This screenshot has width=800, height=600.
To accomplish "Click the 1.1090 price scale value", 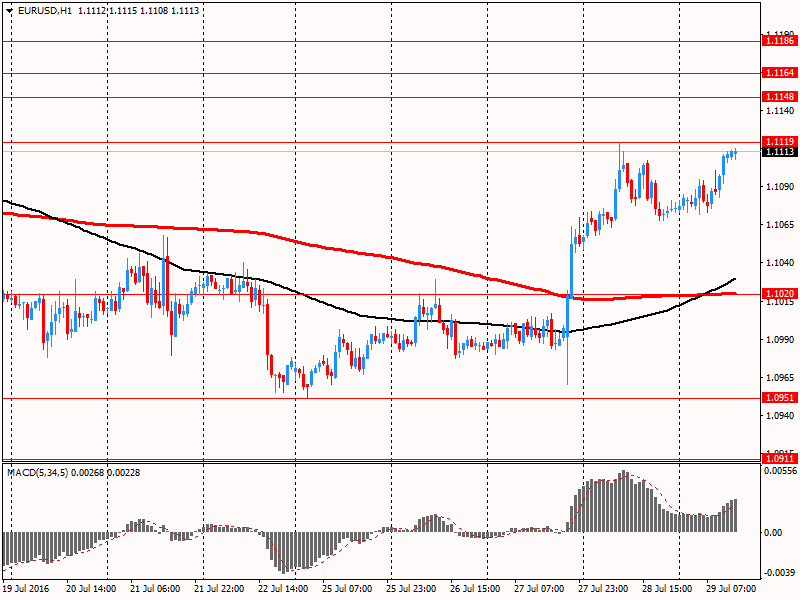I will tap(780, 187).
